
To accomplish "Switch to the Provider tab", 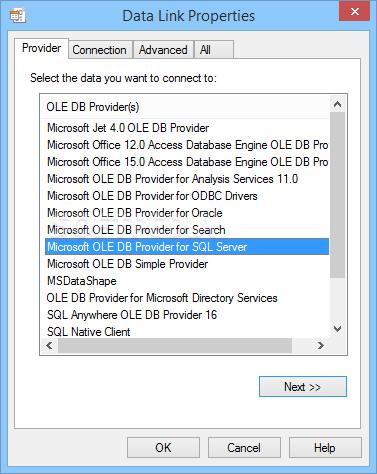I will tap(41, 48).
